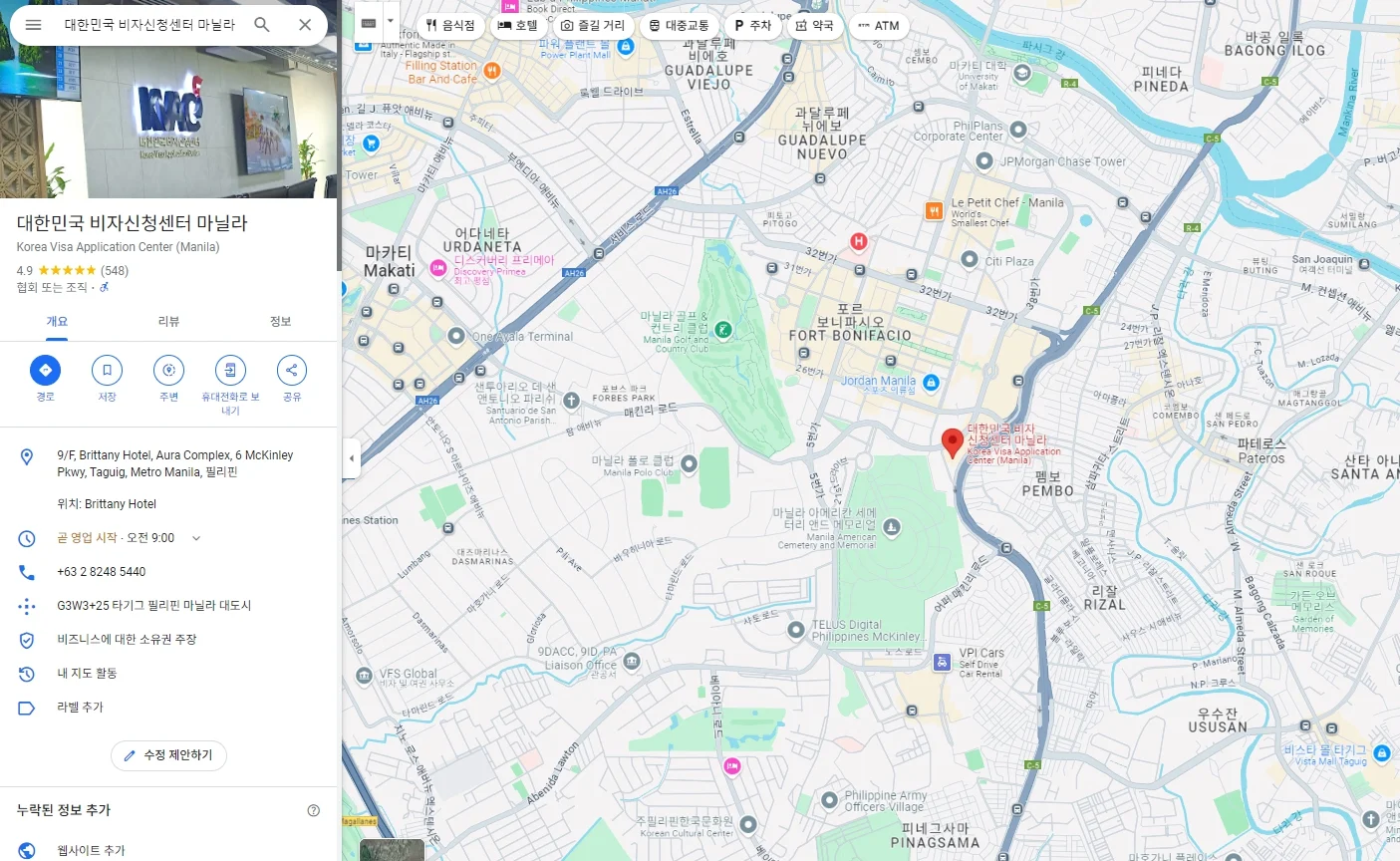Expand opening hours dropdown arrow
The image size is (1400, 861).
196,538
